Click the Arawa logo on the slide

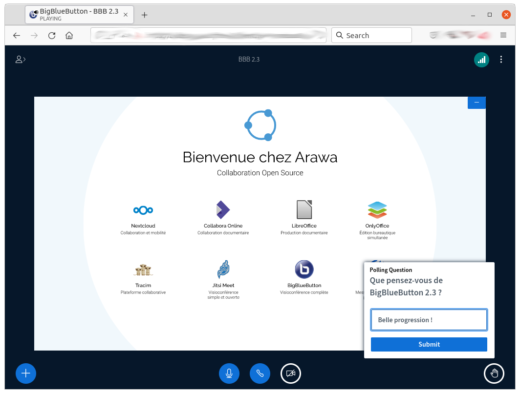coord(260,125)
